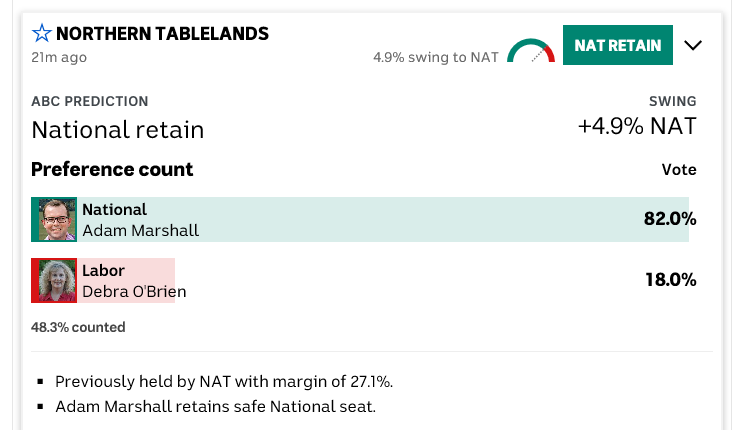Open the NORTHERN TABLELANDS electorate title
Screen dimensions: 739x430
(162, 34)
